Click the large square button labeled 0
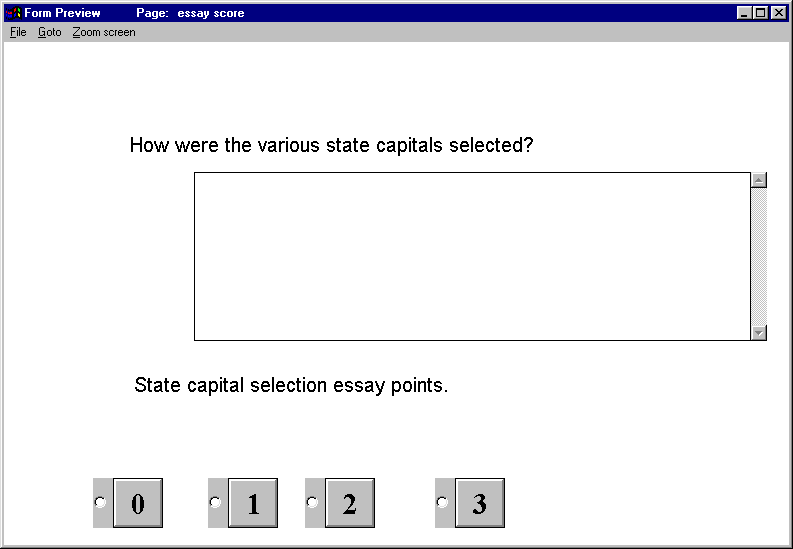The width and height of the screenshot is (793, 549). pos(138,503)
